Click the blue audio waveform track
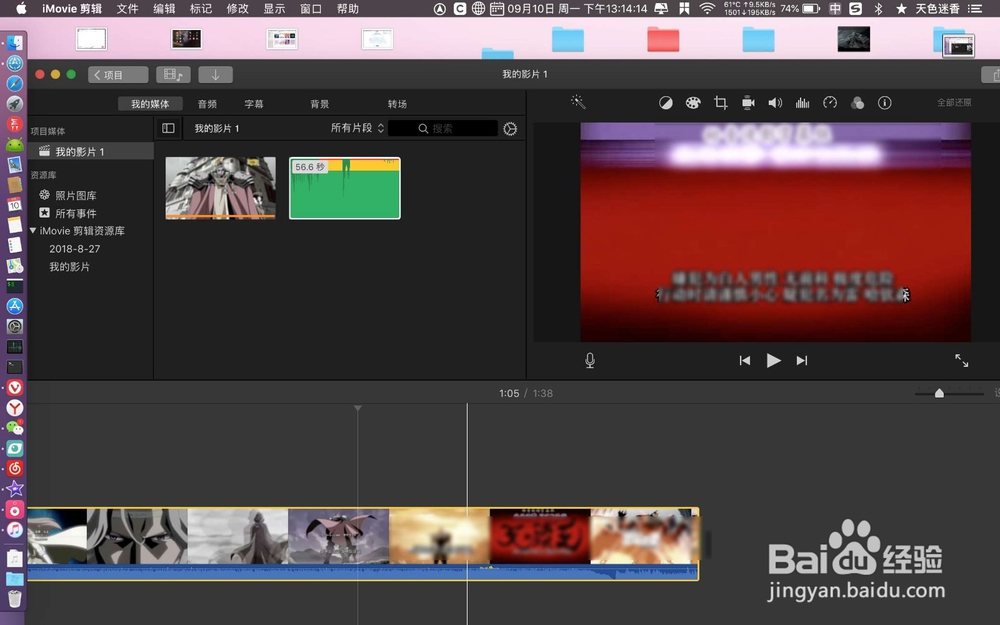 point(362,572)
